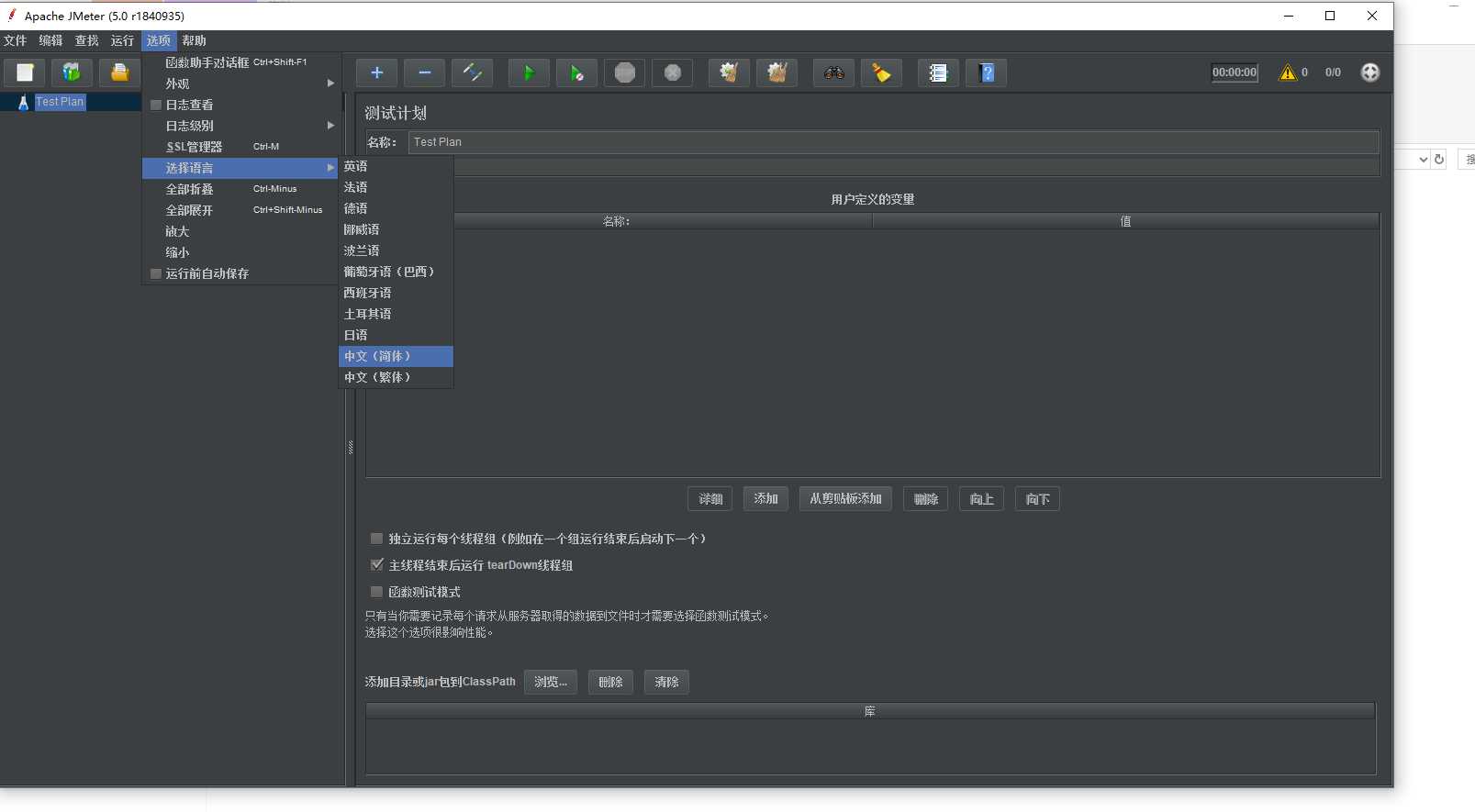Select 全部展开 menu item
1475x812 pixels.
(x=240, y=210)
